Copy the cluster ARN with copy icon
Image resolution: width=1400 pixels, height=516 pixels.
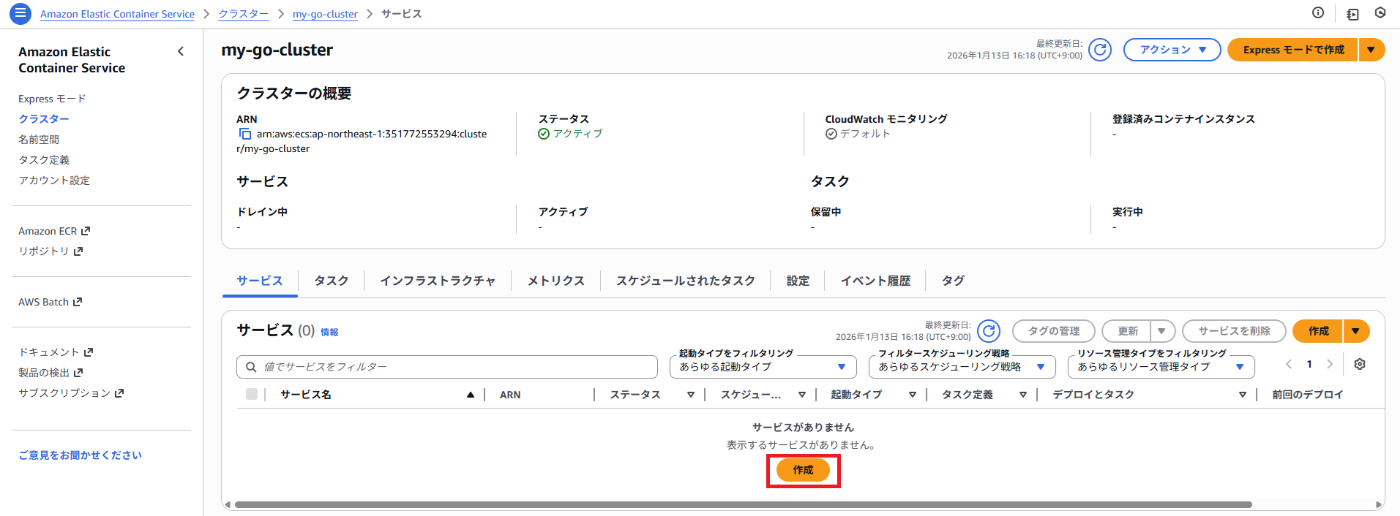(x=244, y=134)
